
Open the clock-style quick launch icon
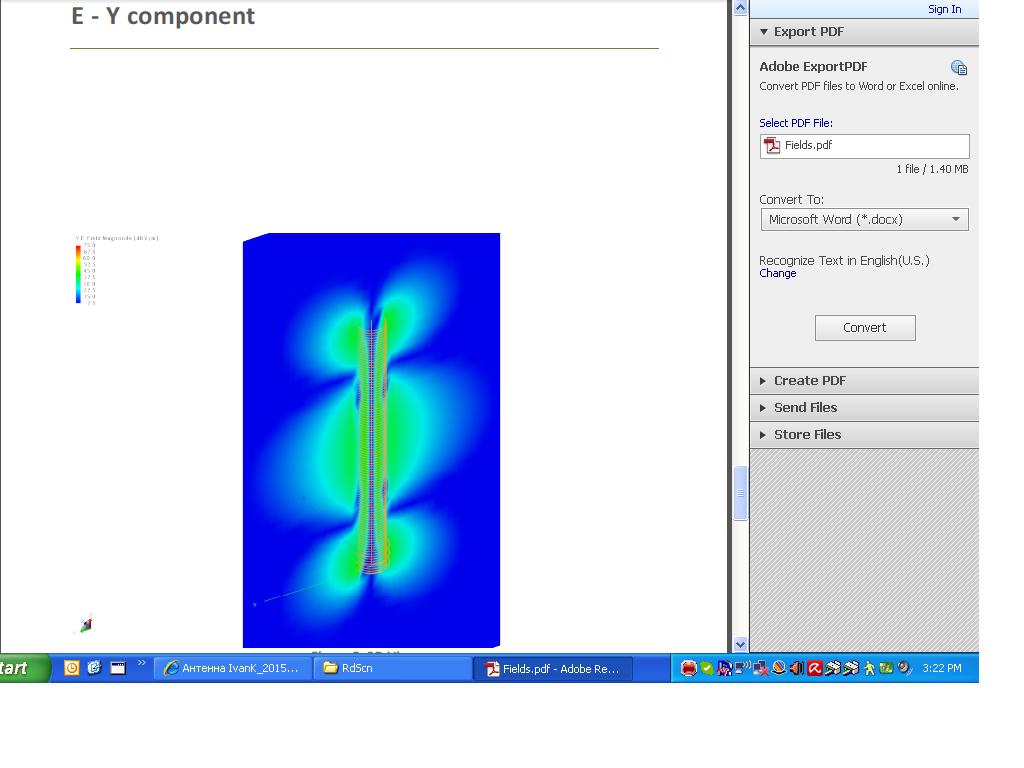[71, 668]
